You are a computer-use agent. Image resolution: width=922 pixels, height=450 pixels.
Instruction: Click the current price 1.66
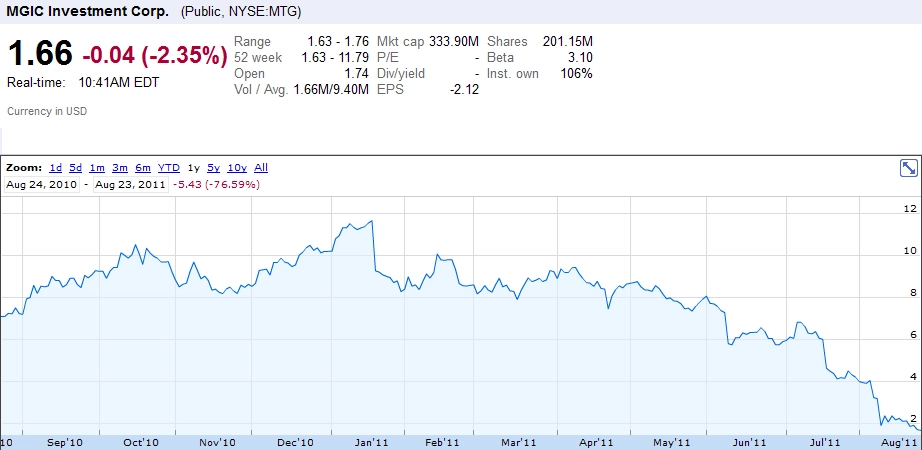pos(40,54)
